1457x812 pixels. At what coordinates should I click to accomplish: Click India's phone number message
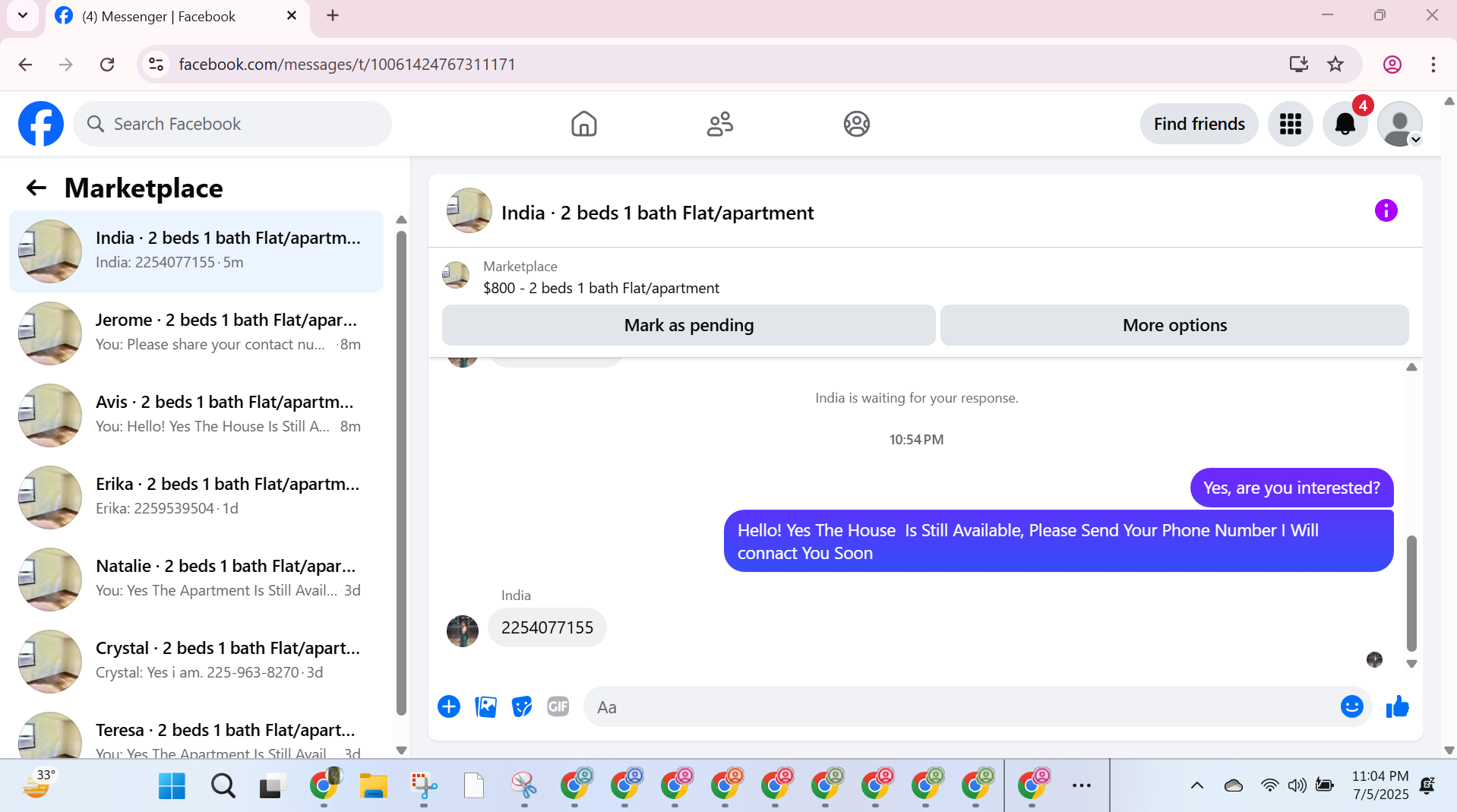[547, 627]
